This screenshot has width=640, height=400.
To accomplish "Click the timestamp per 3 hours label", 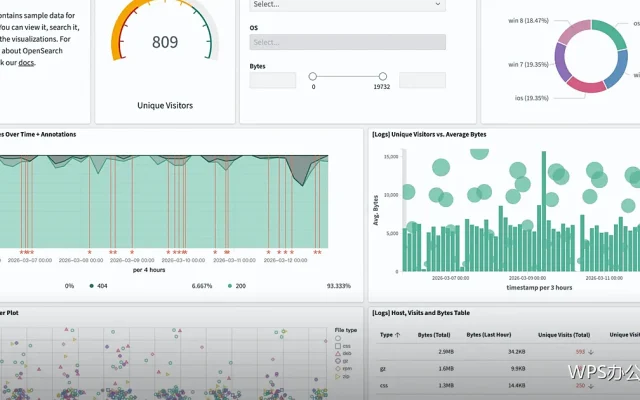I will pyautogui.click(x=539, y=287).
